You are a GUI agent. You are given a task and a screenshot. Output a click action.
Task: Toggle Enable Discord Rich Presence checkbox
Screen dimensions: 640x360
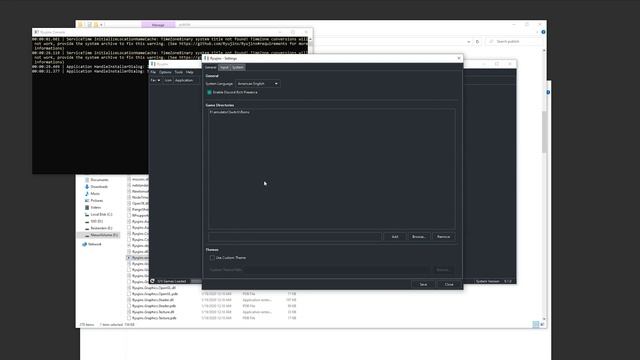click(209, 92)
